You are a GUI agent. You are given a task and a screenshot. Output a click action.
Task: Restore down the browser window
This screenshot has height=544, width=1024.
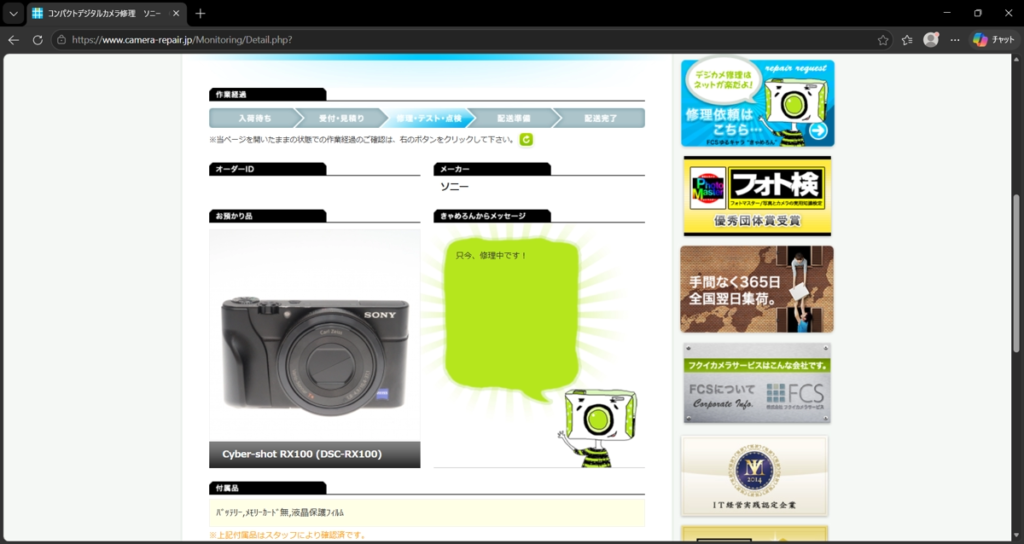978,13
